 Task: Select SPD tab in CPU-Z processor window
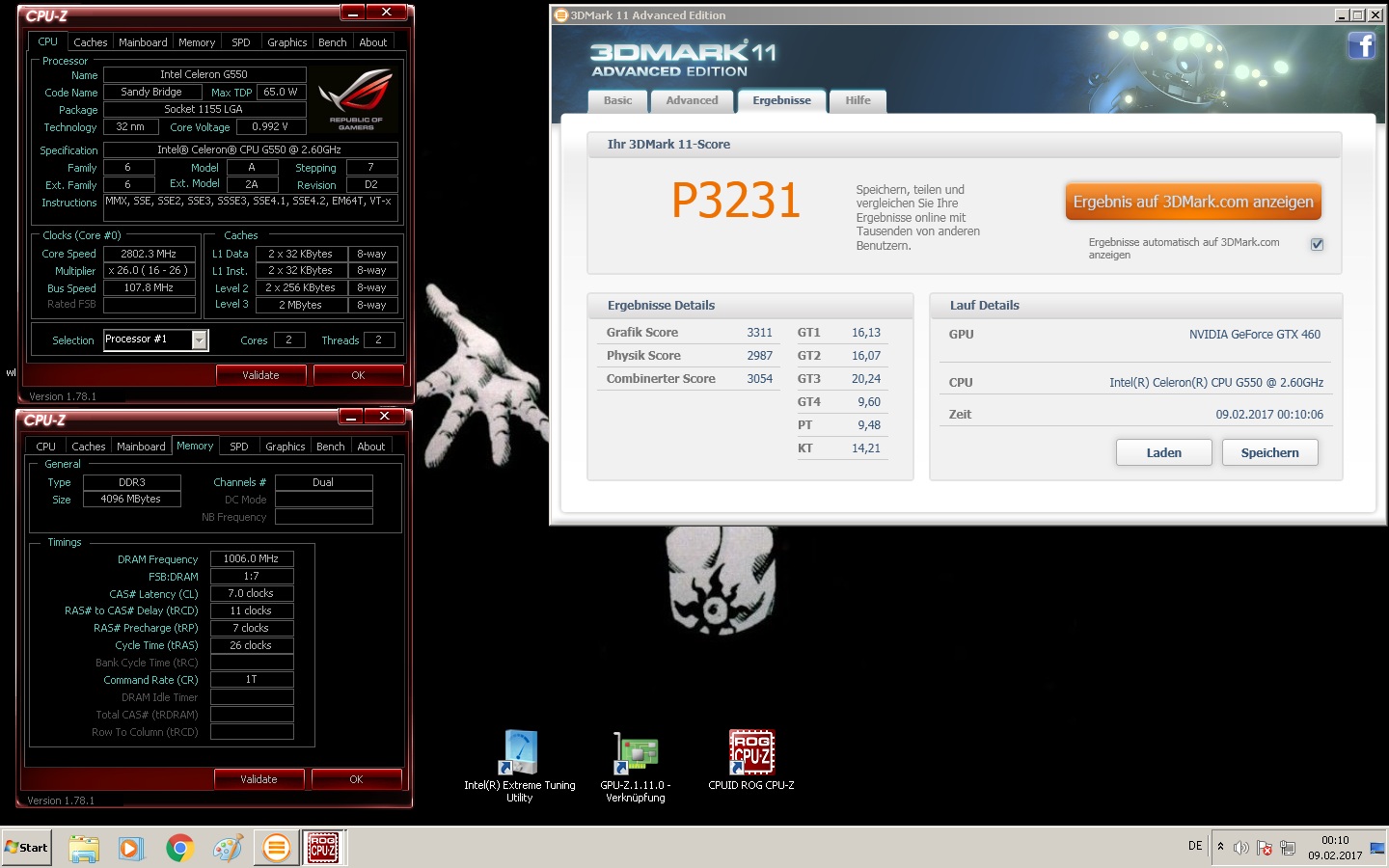(x=241, y=42)
